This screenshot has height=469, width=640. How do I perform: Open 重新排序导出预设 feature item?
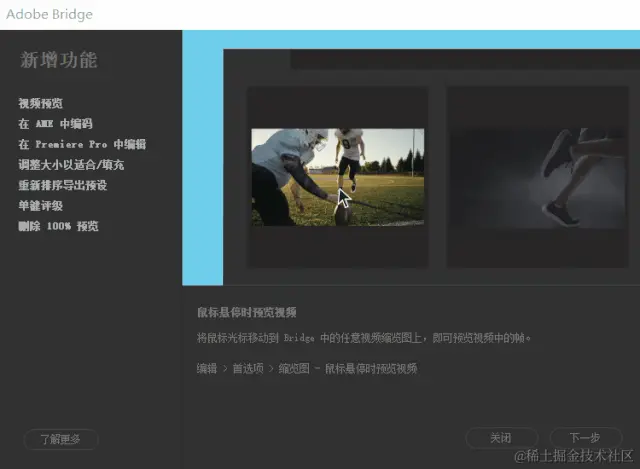point(62,185)
